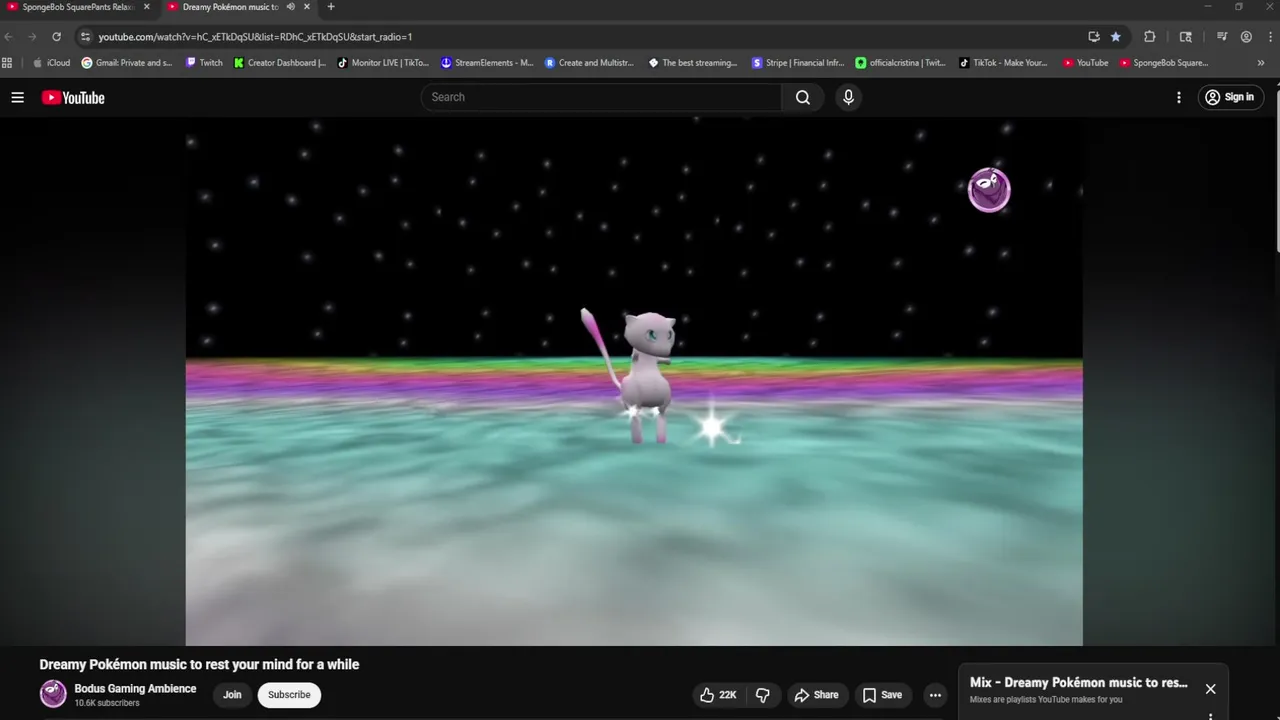Screen dimensions: 1280x720
Task: Open tab search side icon
Action: [x=1186, y=37]
